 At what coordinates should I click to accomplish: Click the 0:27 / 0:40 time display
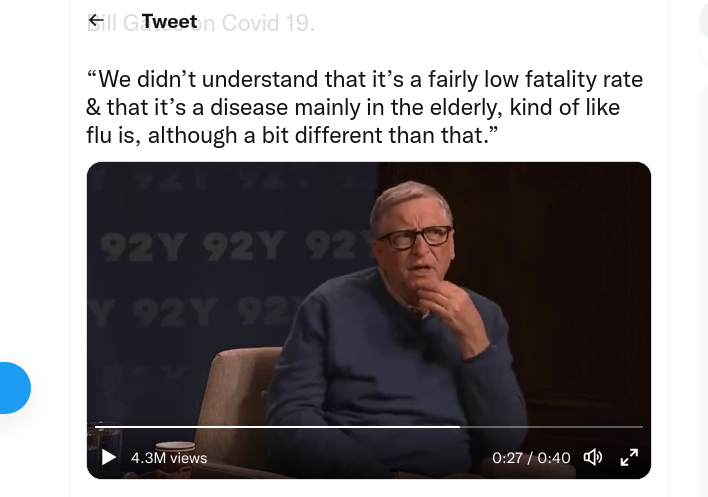click(x=531, y=458)
